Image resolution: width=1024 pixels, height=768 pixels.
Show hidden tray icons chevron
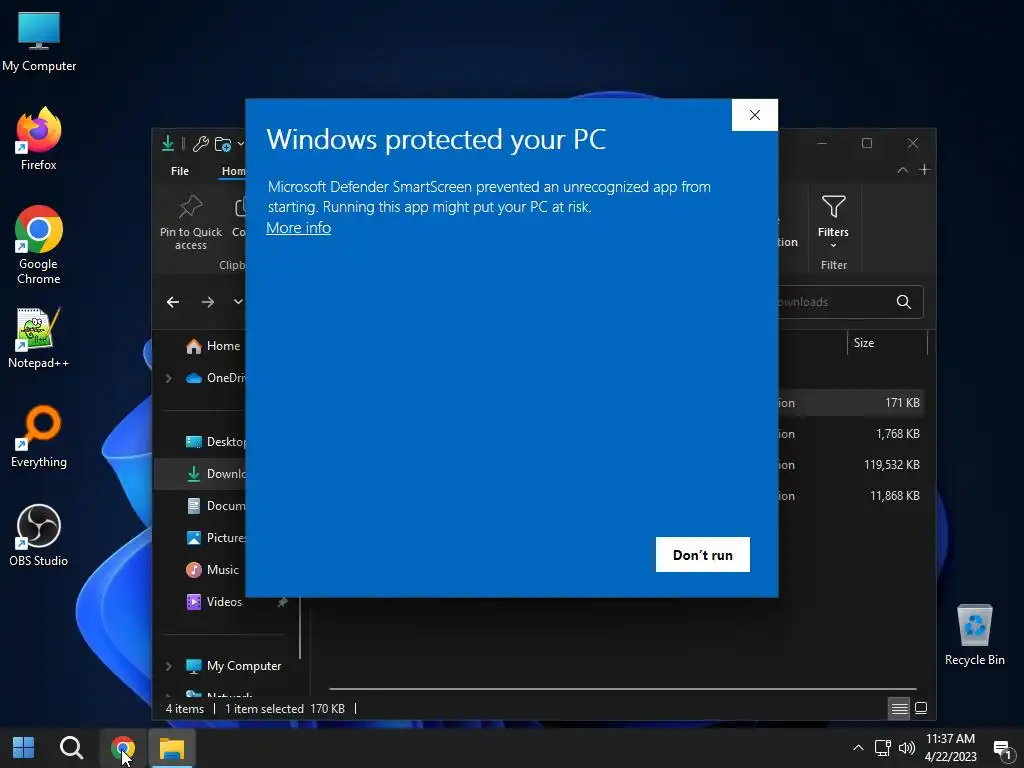pos(858,748)
